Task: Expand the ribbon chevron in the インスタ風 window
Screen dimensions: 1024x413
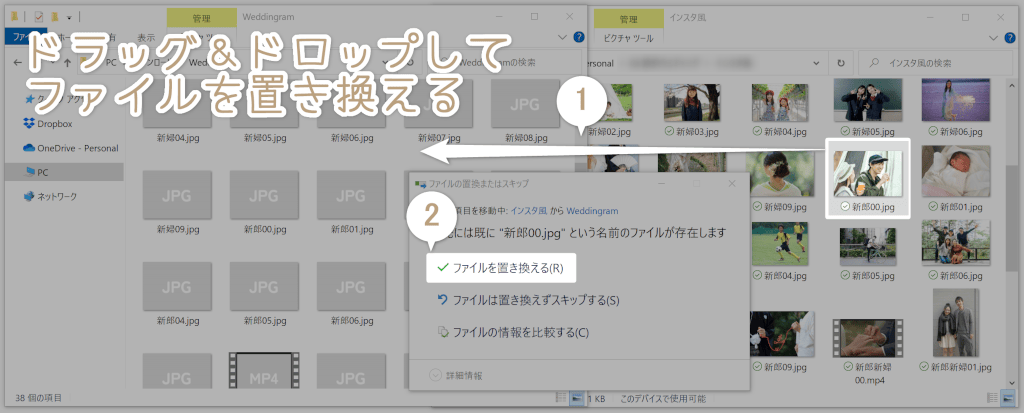Action: pos(994,38)
